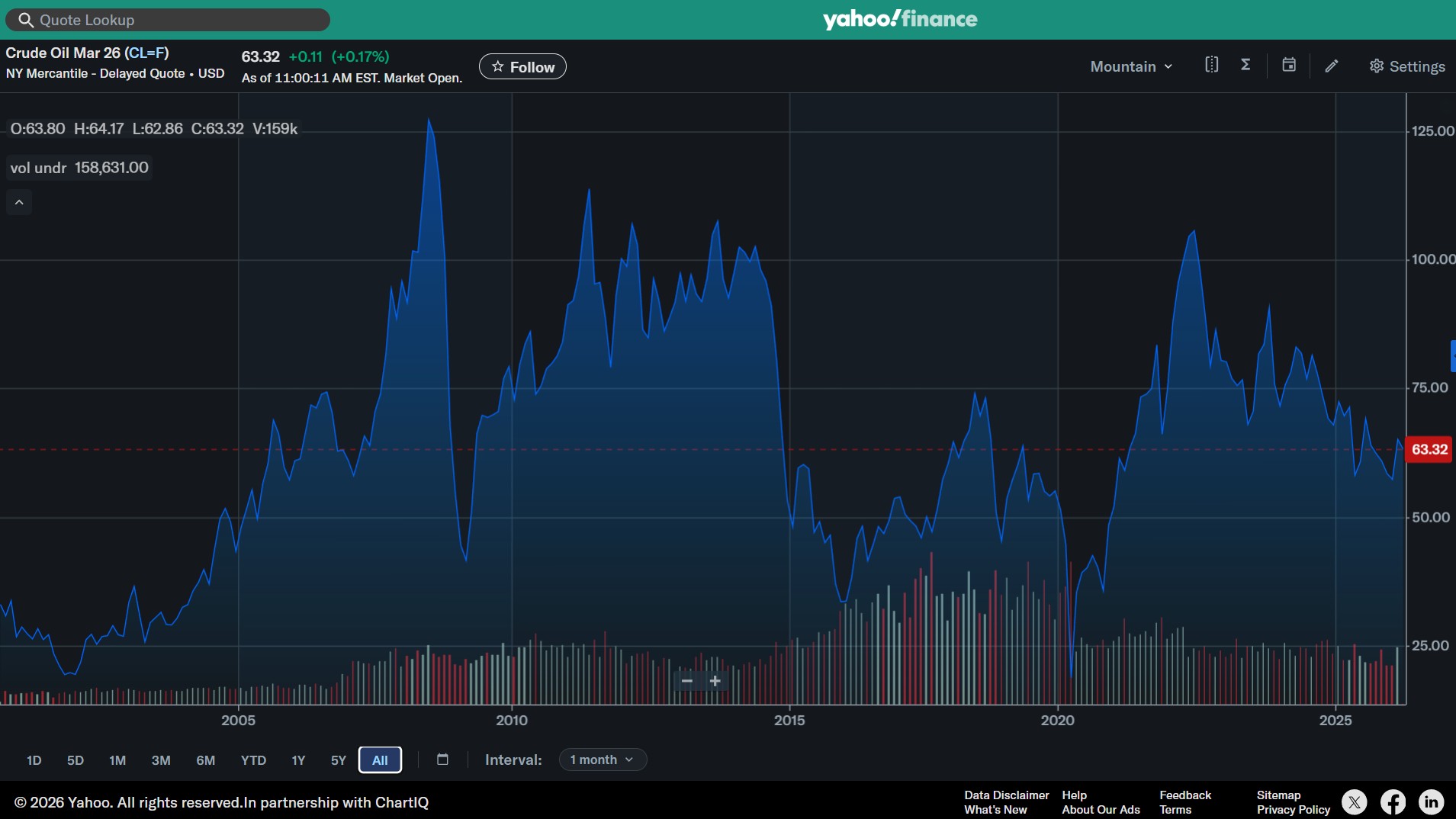The width and height of the screenshot is (1456, 819).
Task: Open chart Settings
Action: point(1407,66)
